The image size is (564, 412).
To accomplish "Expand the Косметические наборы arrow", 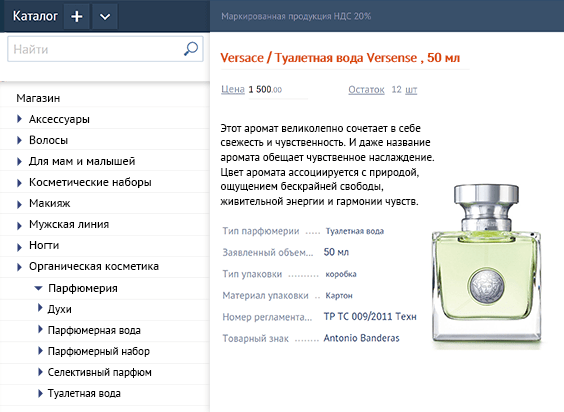I will pyautogui.click(x=19, y=183).
